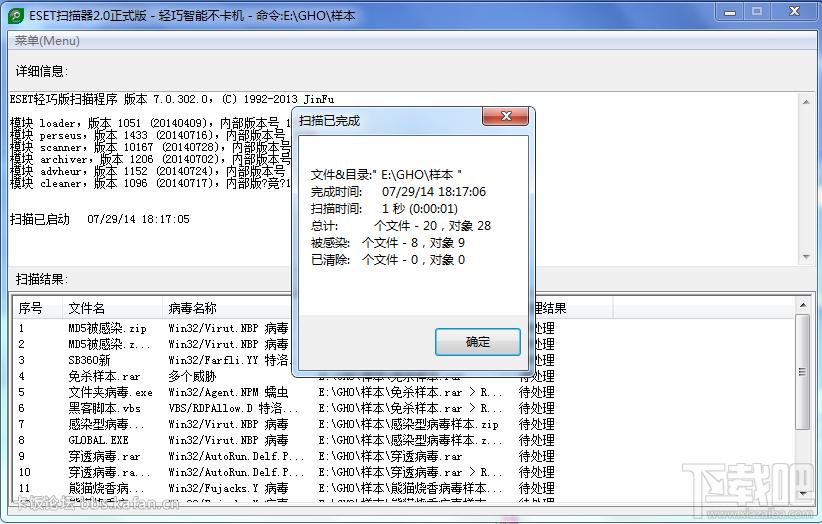Maximize the ESET scanner window
This screenshot has width=822, height=524.
click(x=757, y=12)
